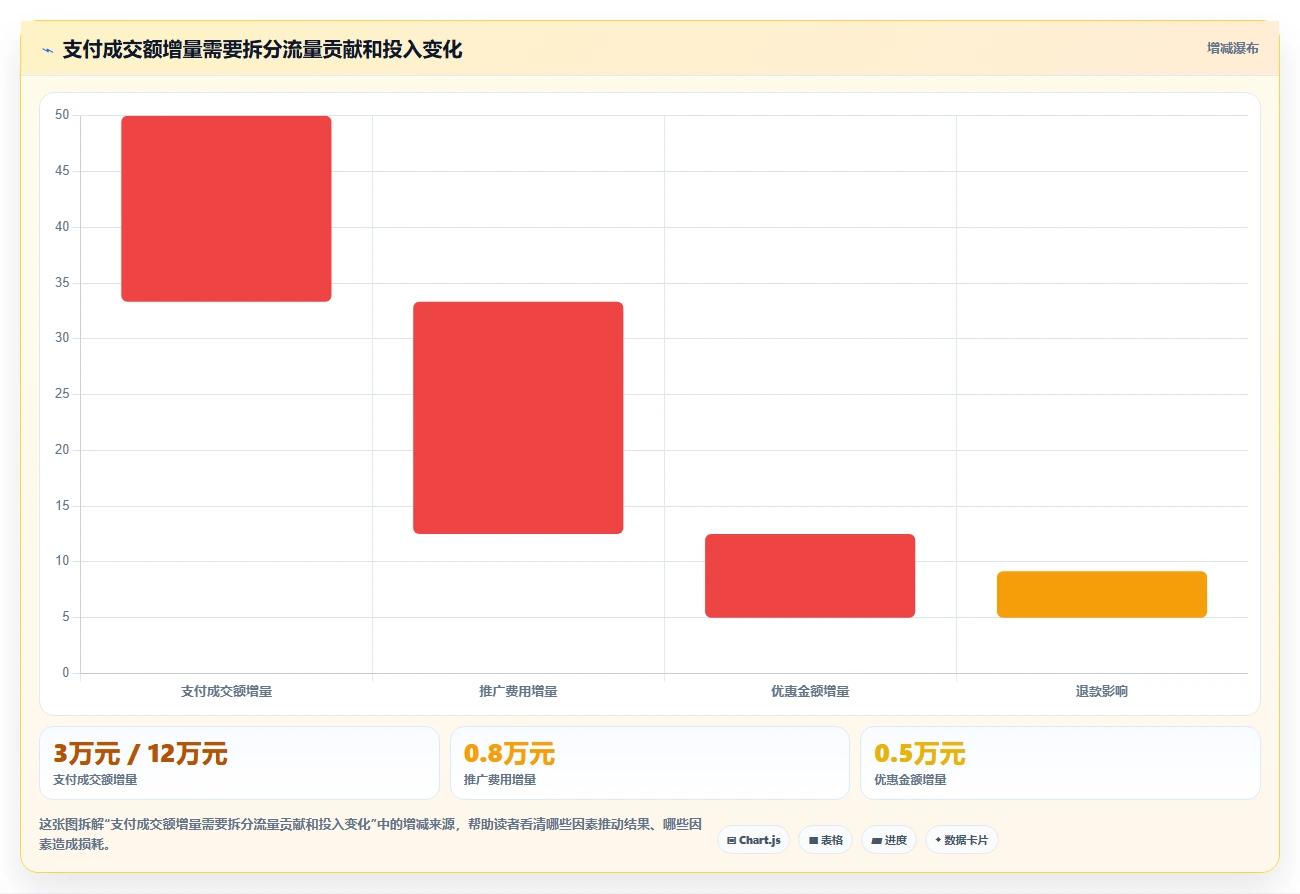Click the x-axis label 优惠金额增量
Viewport: 1300px width, 894px height.
pyautogui.click(x=810, y=691)
